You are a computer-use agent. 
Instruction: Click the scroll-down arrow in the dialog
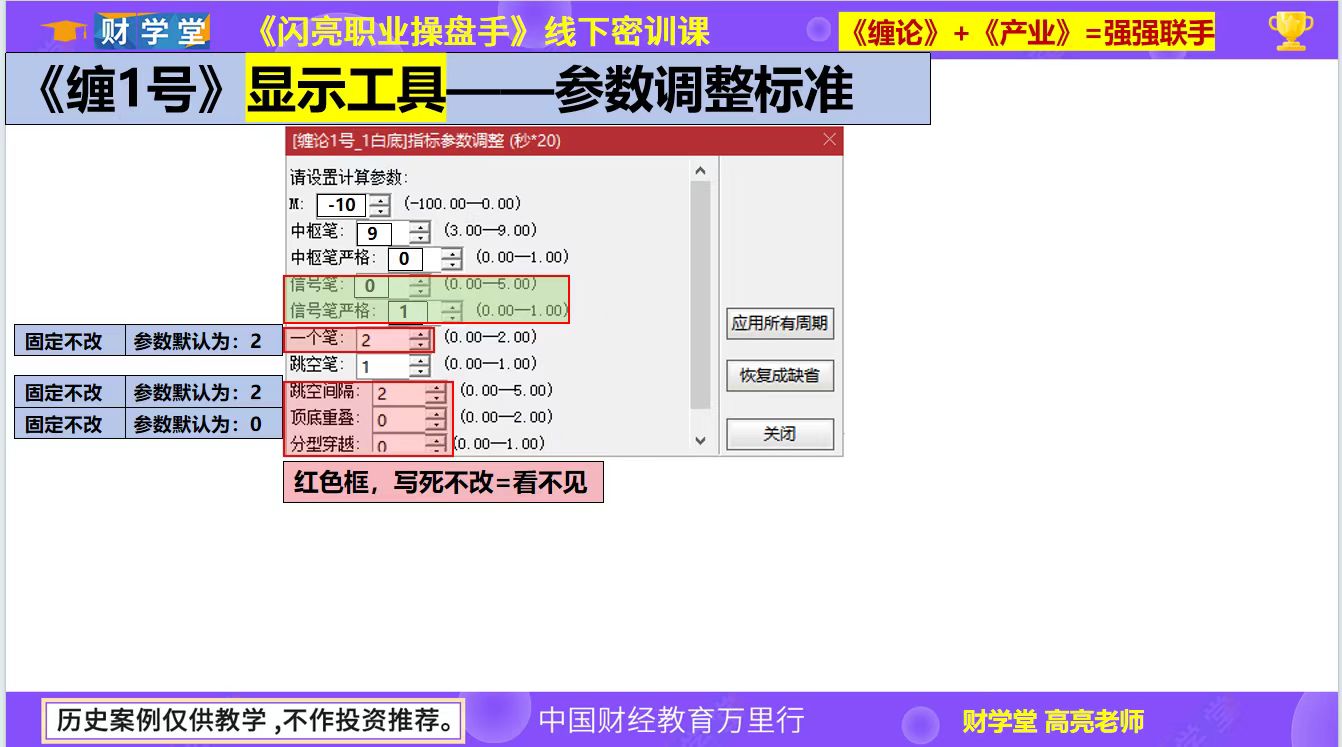701,437
